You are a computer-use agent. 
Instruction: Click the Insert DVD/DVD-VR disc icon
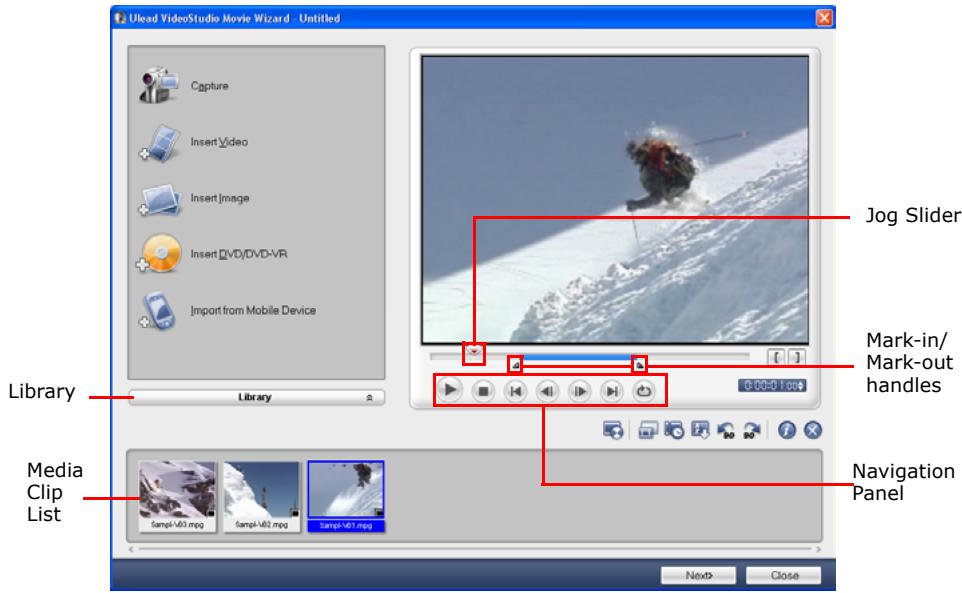tap(159, 253)
